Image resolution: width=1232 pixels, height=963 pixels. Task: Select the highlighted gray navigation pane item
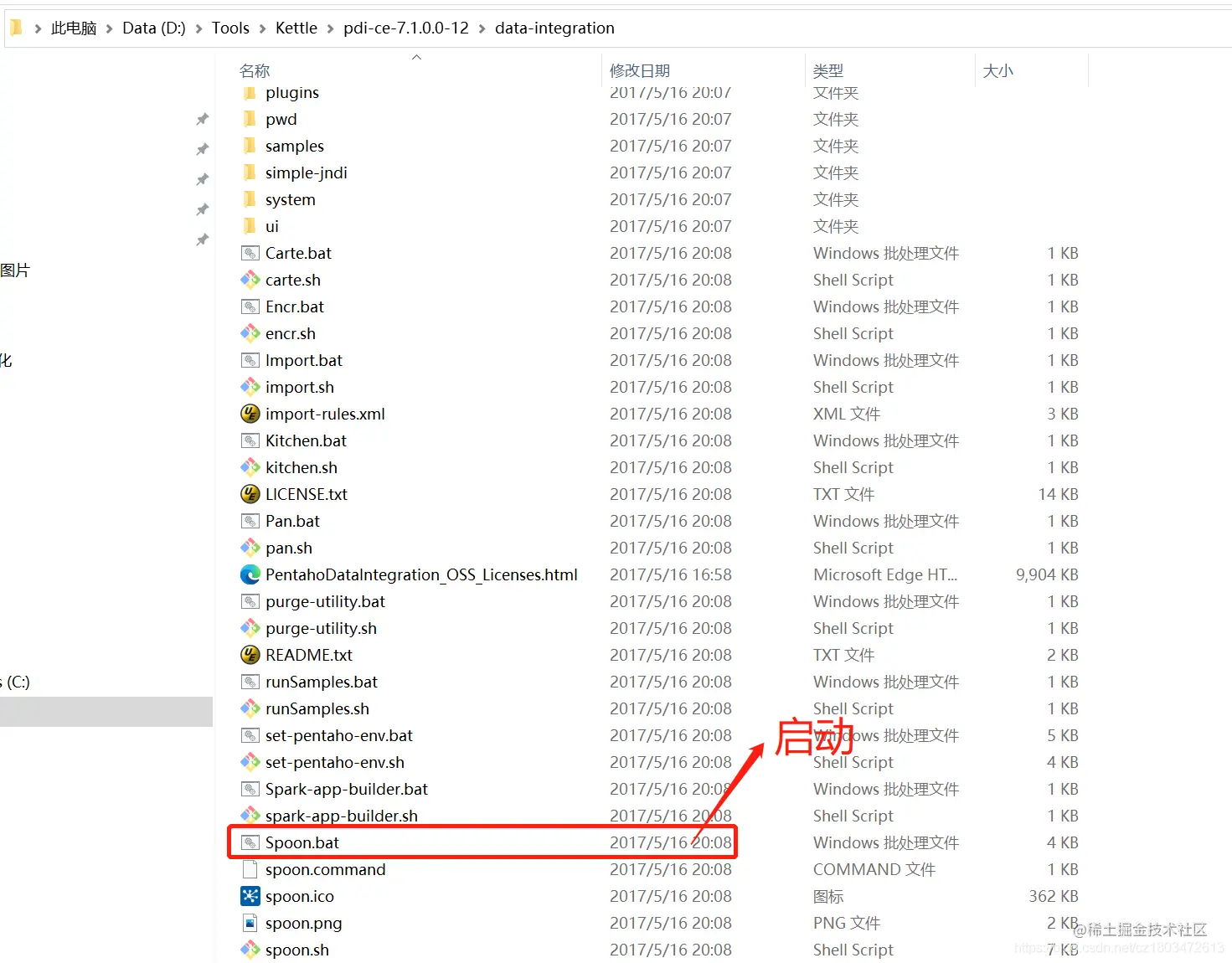pos(106,712)
